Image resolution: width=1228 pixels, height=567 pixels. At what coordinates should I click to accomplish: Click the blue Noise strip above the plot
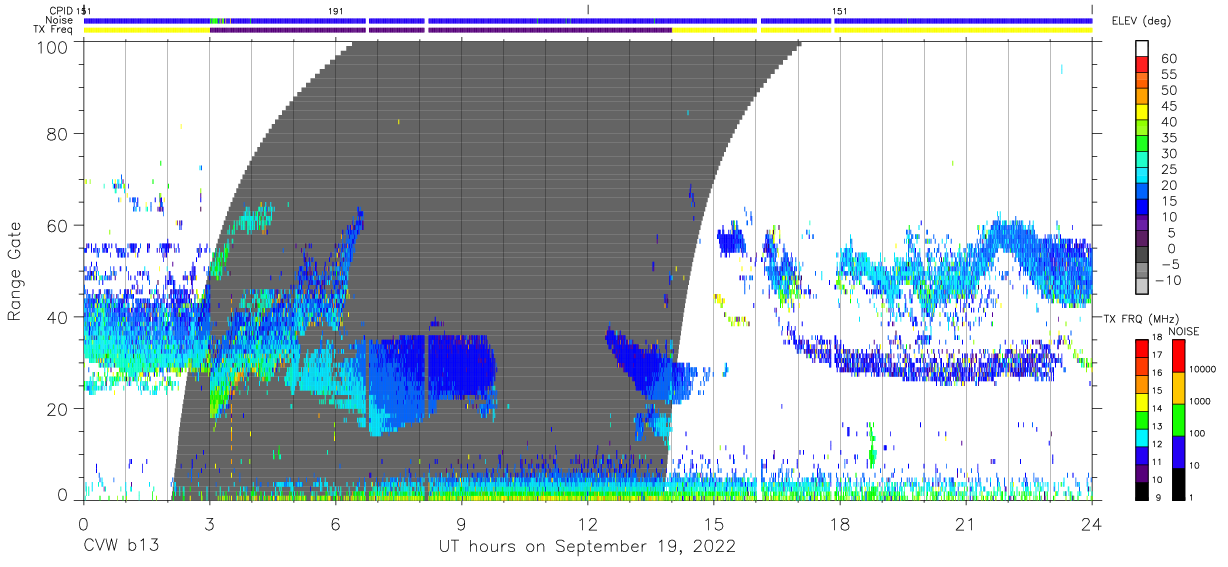coord(587,20)
